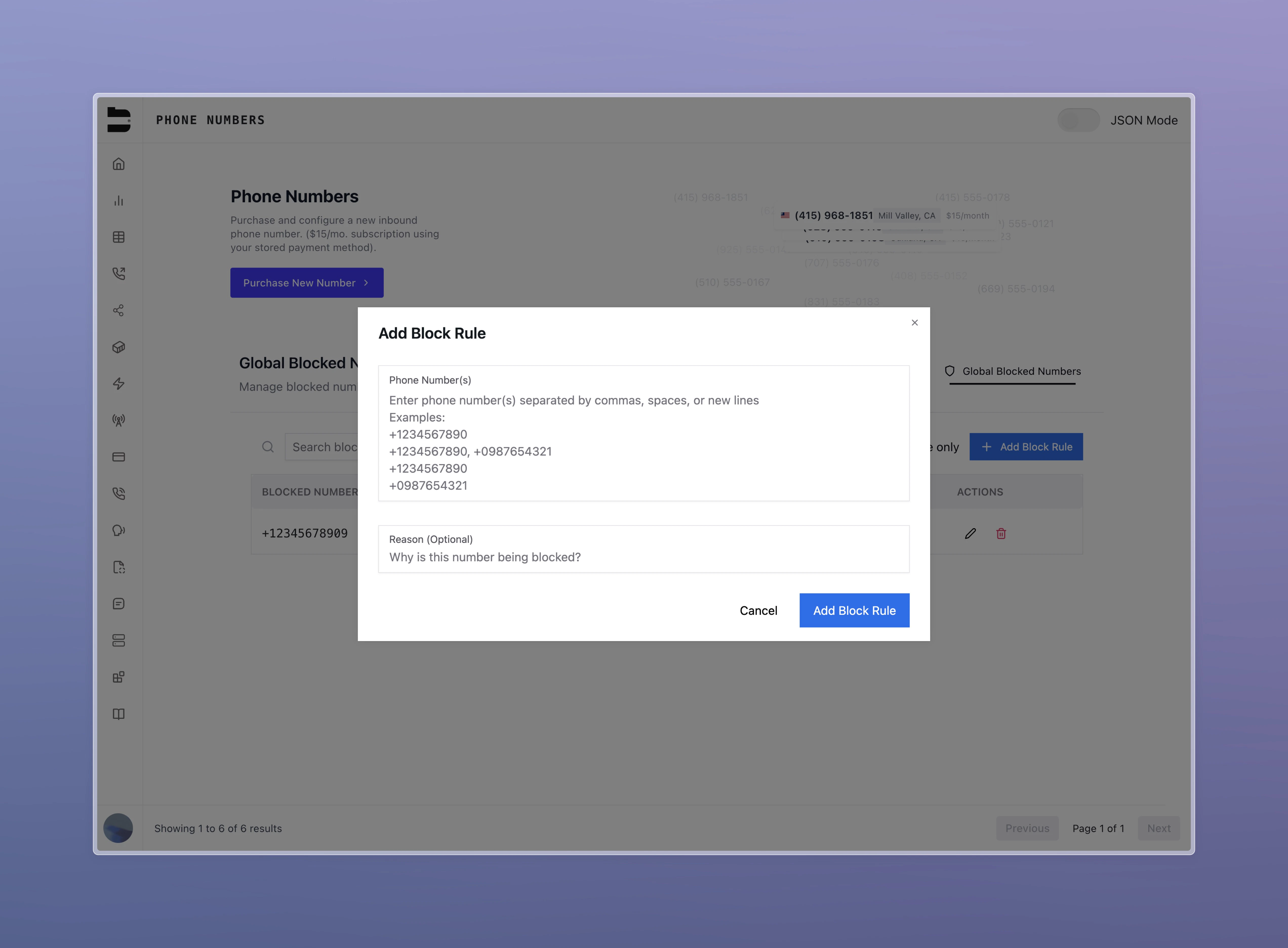
Task: Open the lightning bolt icon in sidebar
Action: tap(119, 383)
